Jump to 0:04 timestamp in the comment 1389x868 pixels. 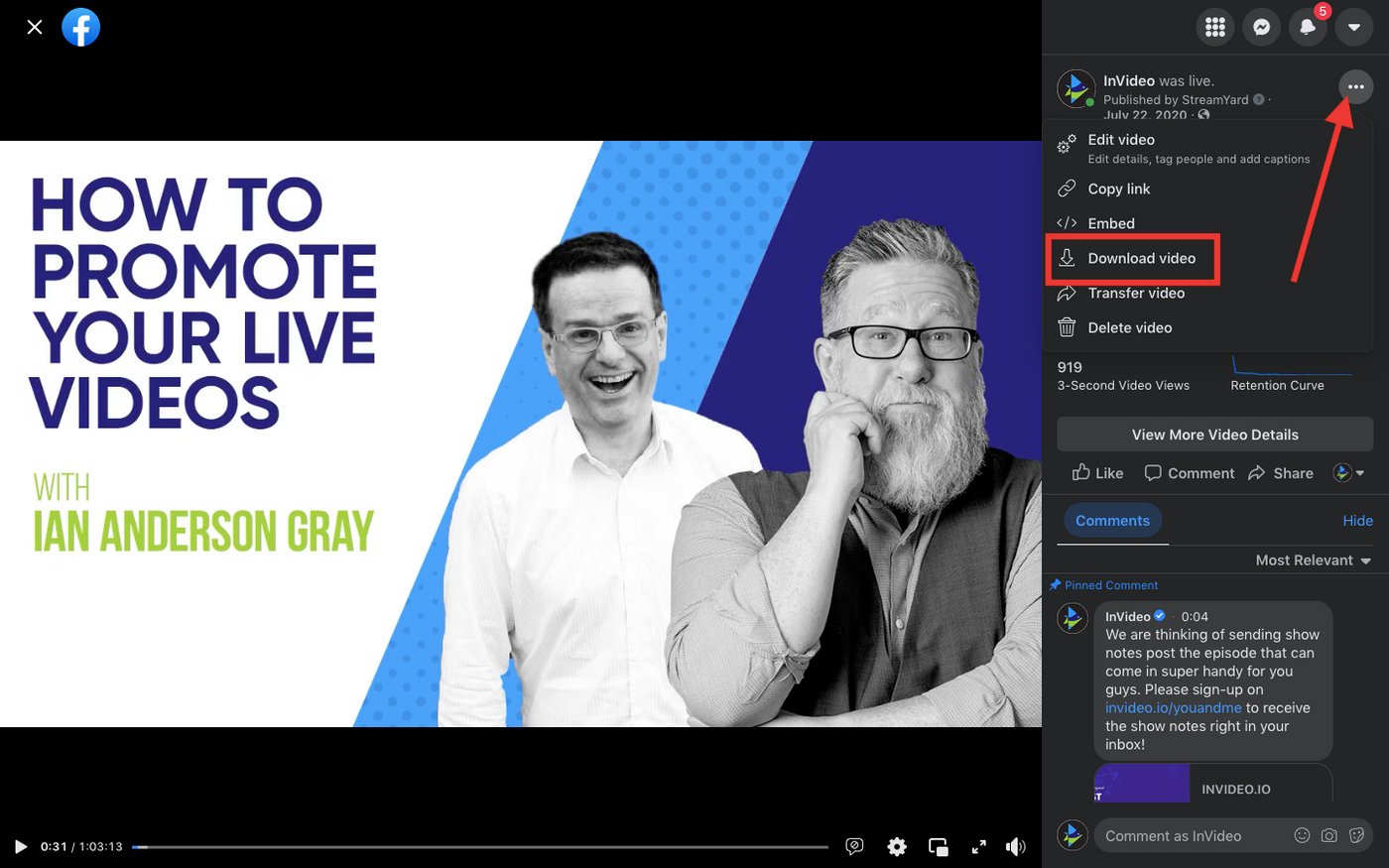click(x=1195, y=617)
